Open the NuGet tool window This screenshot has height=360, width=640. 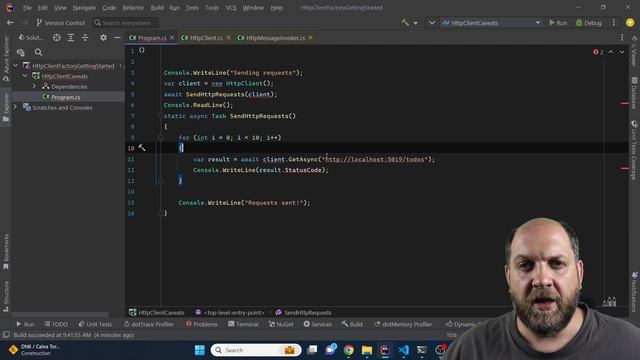tap(281, 324)
